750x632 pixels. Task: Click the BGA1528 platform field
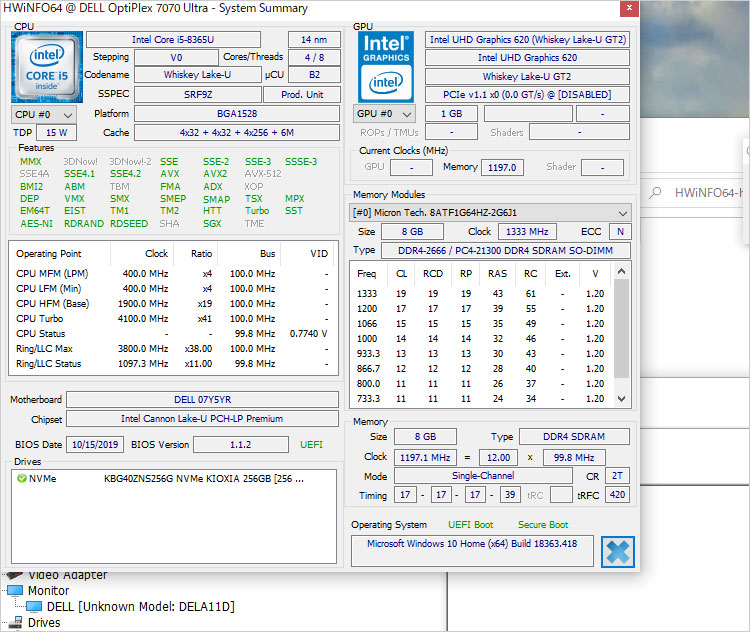(x=237, y=114)
